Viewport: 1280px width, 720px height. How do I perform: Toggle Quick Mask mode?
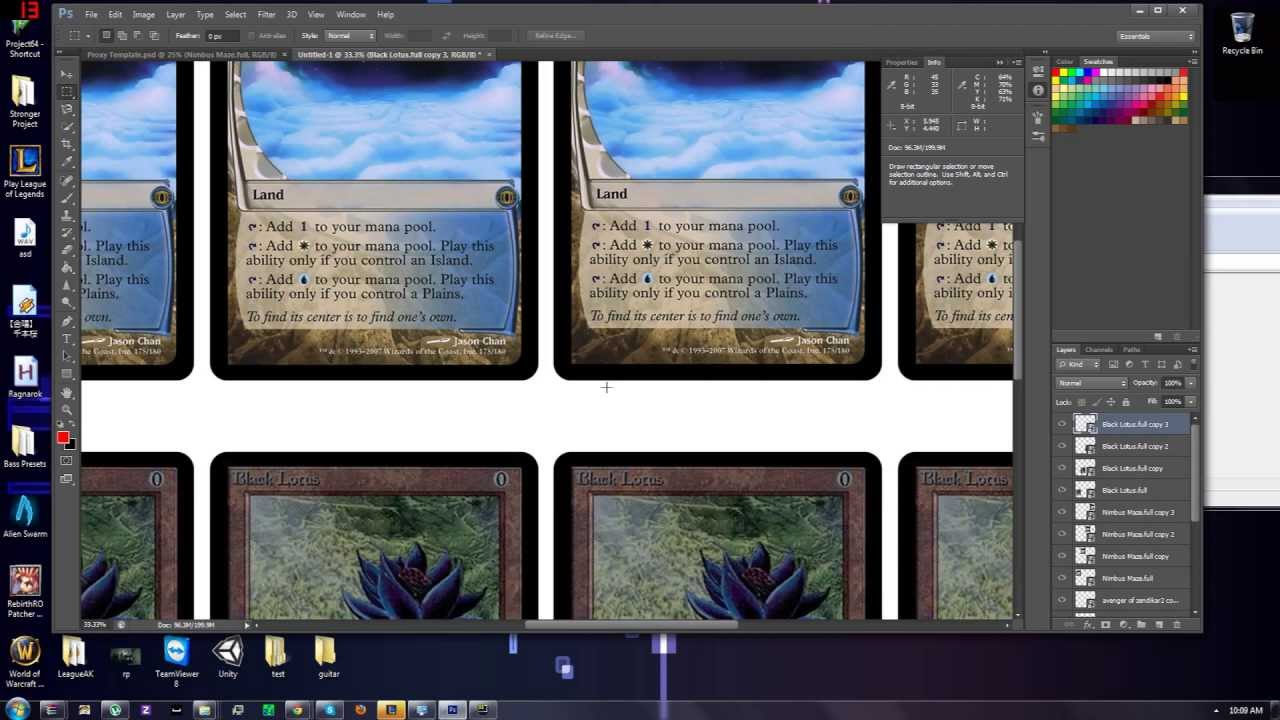point(67,460)
